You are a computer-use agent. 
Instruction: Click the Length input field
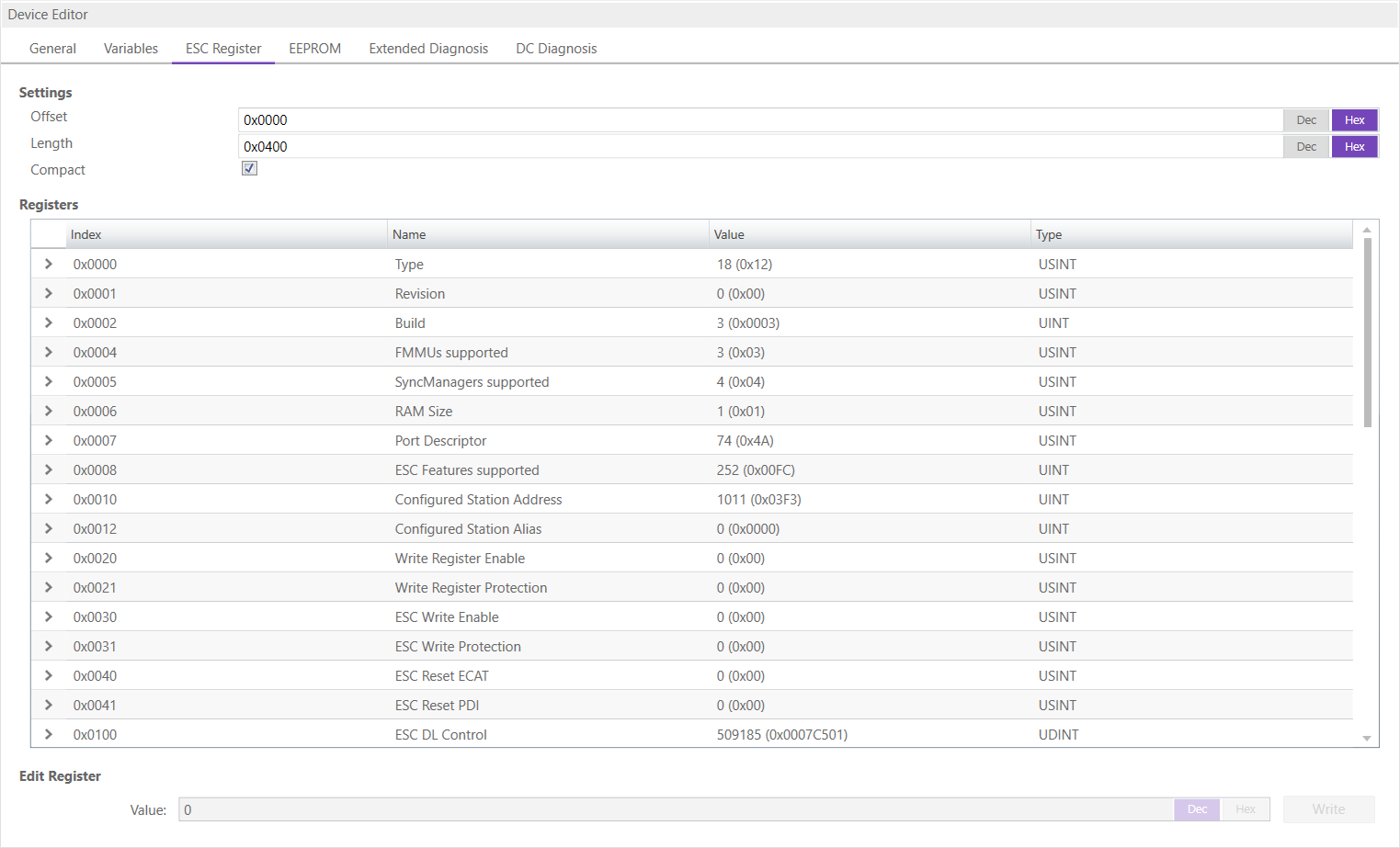tap(759, 147)
